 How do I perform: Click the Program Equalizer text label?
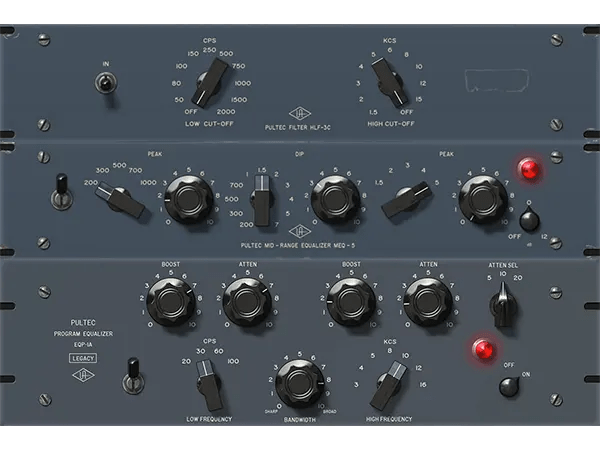[x=83, y=334]
